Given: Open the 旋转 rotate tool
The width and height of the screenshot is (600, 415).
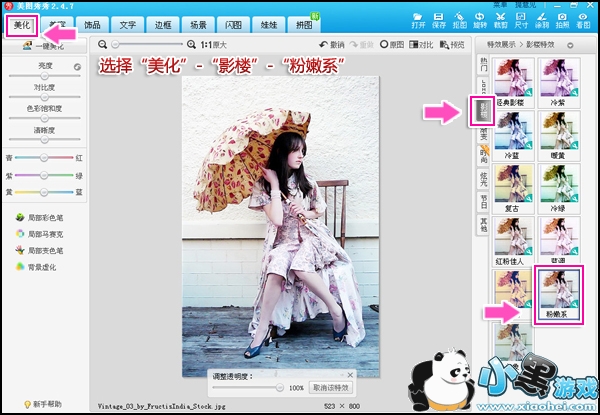Looking at the screenshot, I should 479,21.
